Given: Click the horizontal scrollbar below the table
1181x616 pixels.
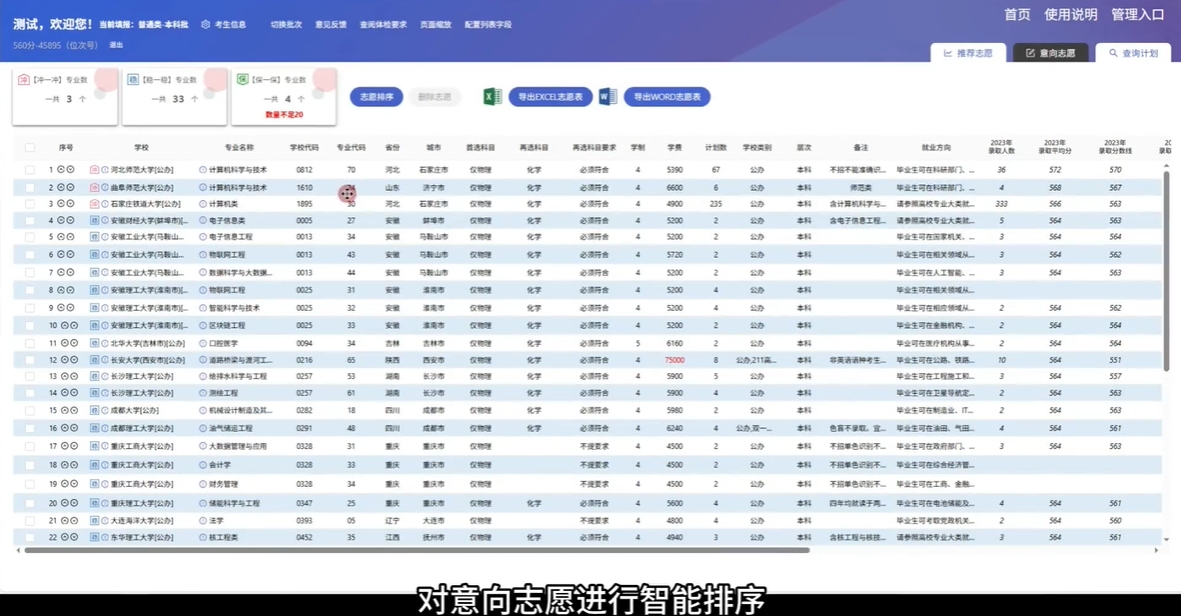Looking at the screenshot, I should pos(416,550).
